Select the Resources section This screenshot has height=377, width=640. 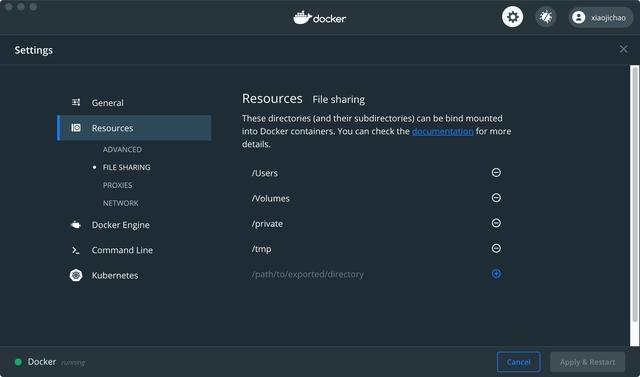point(134,128)
